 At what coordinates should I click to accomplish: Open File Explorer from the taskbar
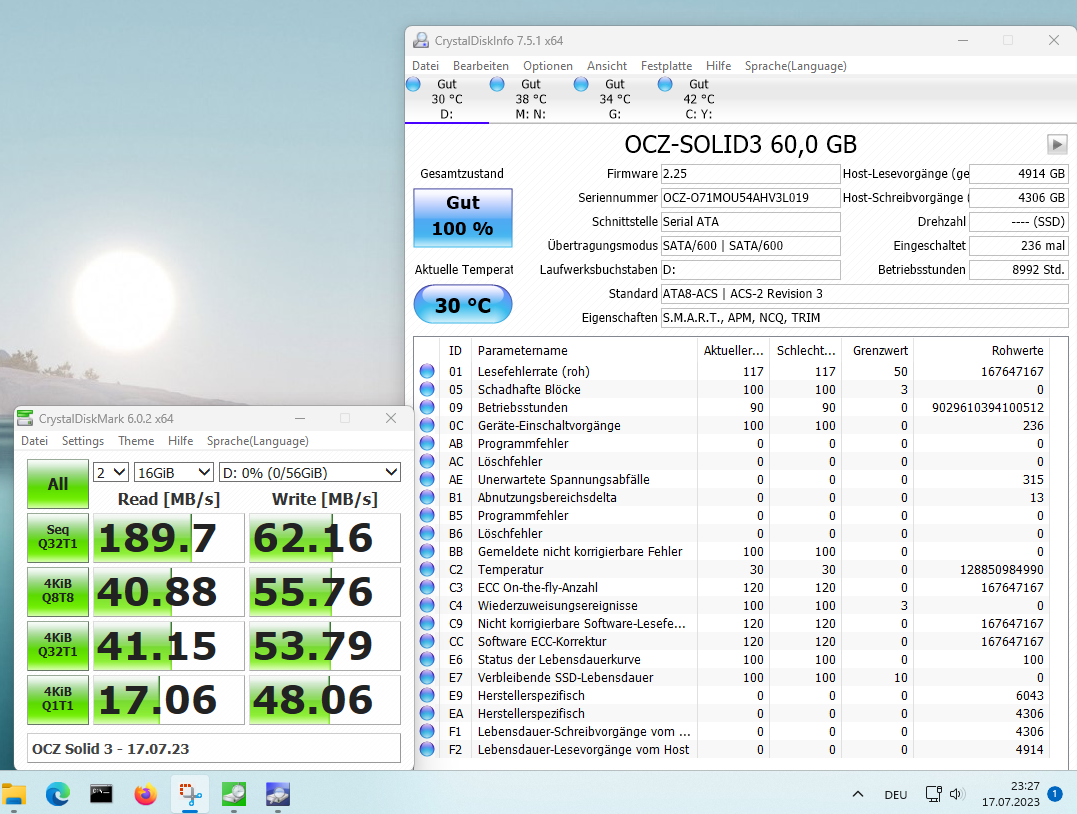pyautogui.click(x=14, y=795)
